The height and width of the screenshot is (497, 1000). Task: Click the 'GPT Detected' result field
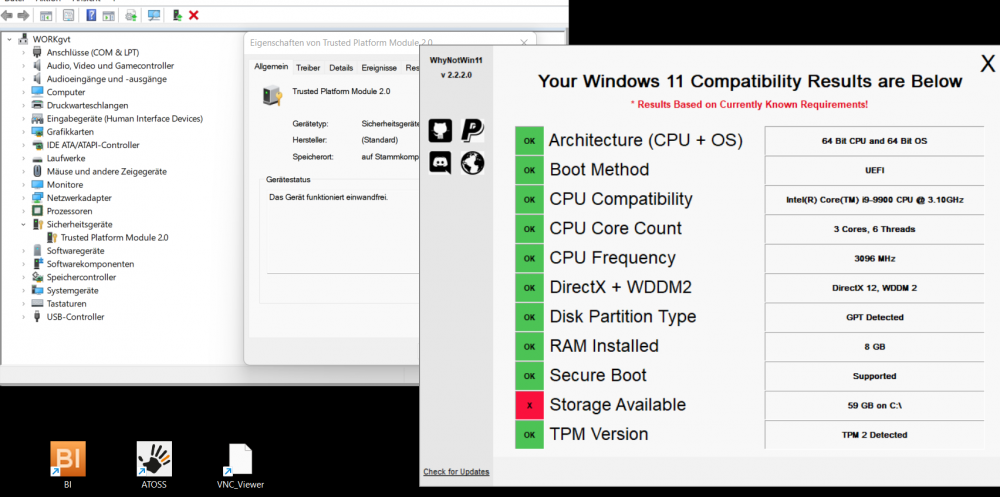(874, 317)
